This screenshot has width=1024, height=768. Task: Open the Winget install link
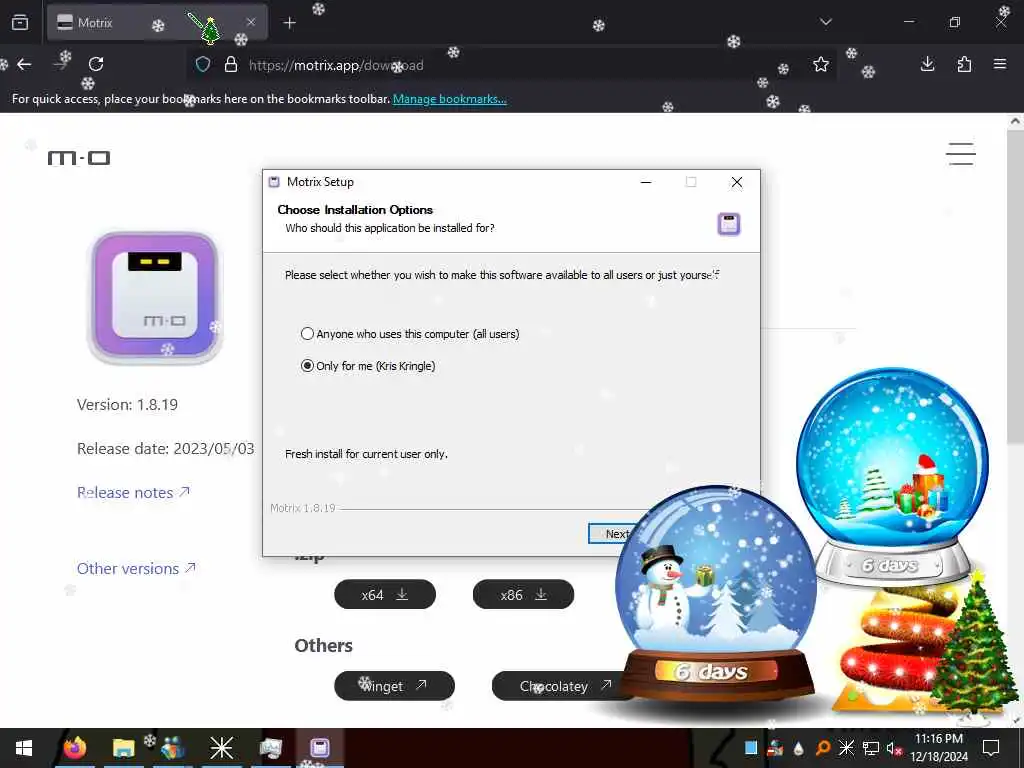coord(394,686)
